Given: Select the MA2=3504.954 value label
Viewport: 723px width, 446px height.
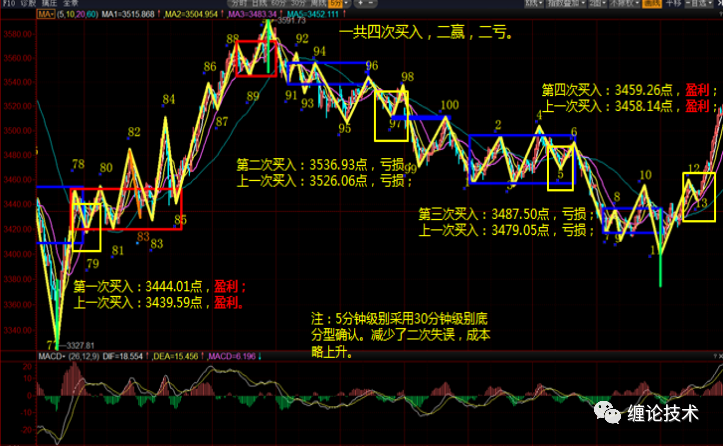Looking at the screenshot, I should (190, 14).
